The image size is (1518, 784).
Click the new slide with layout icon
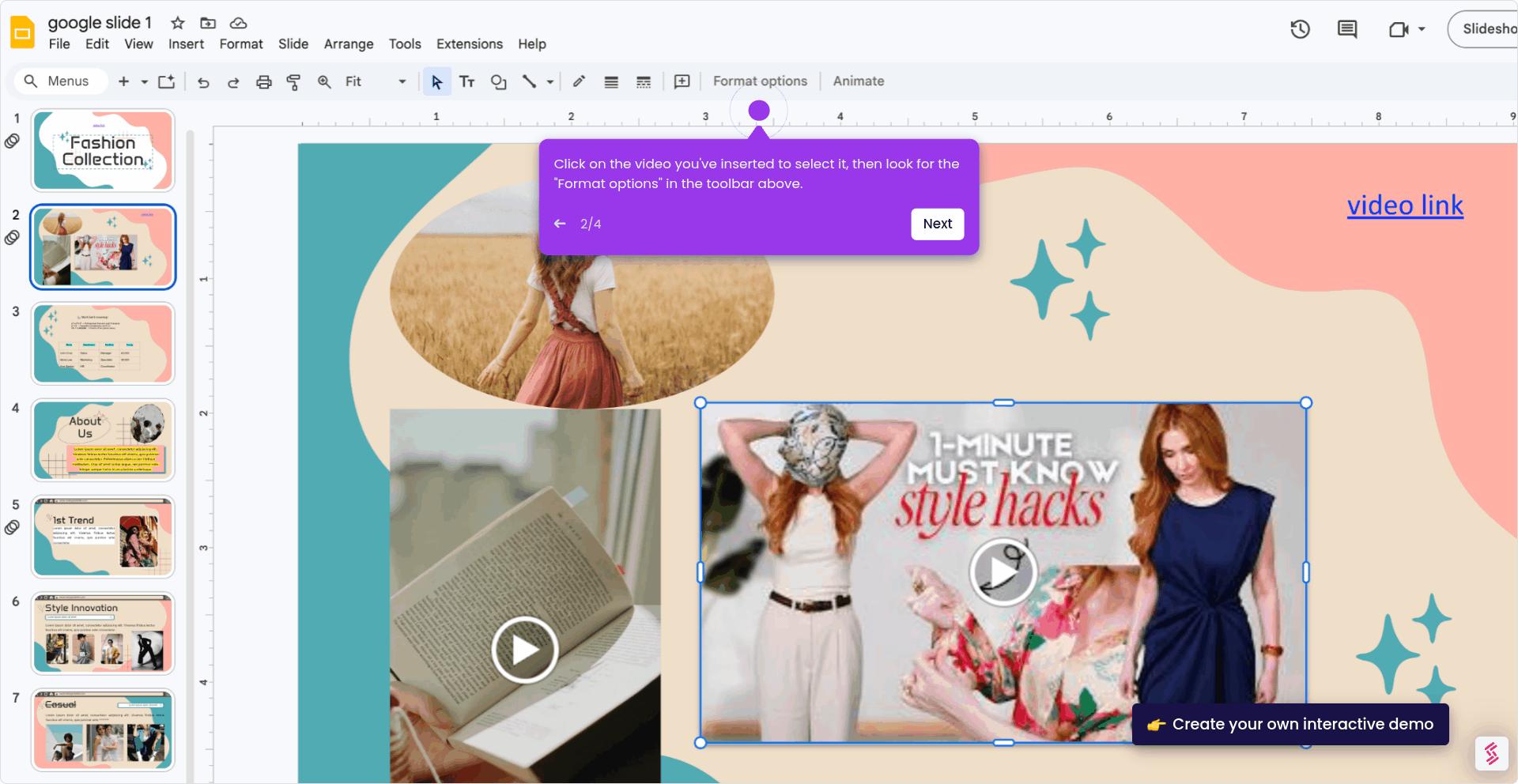click(166, 81)
